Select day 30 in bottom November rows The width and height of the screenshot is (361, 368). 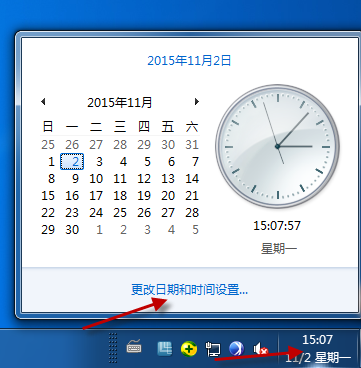72,230
